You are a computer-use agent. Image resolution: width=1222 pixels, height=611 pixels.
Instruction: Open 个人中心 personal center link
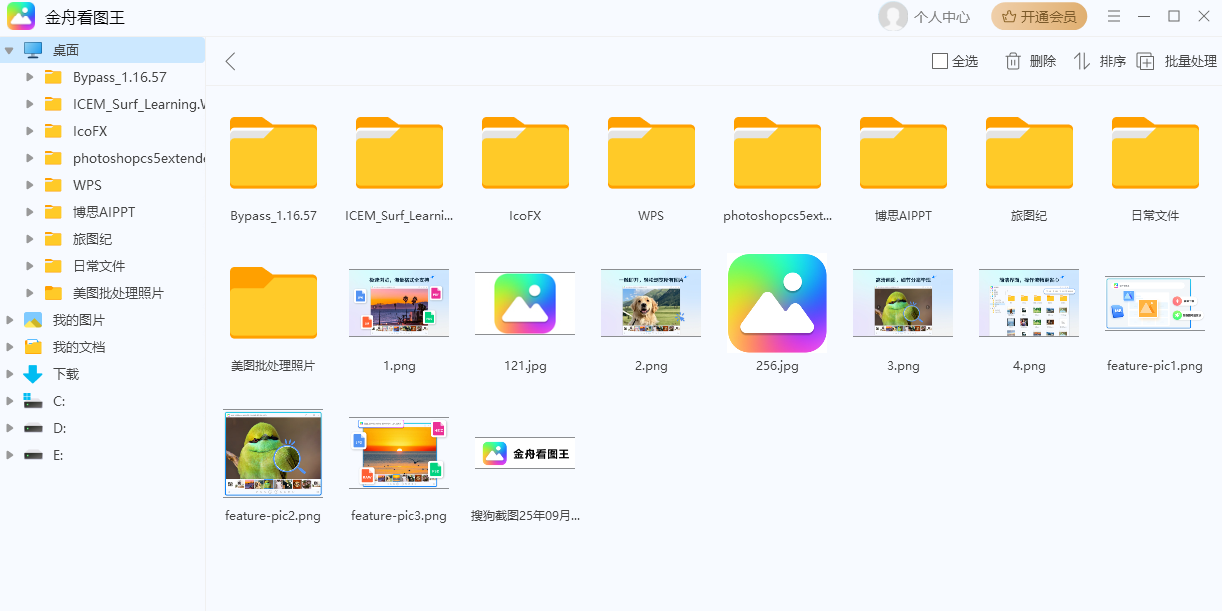point(941,17)
